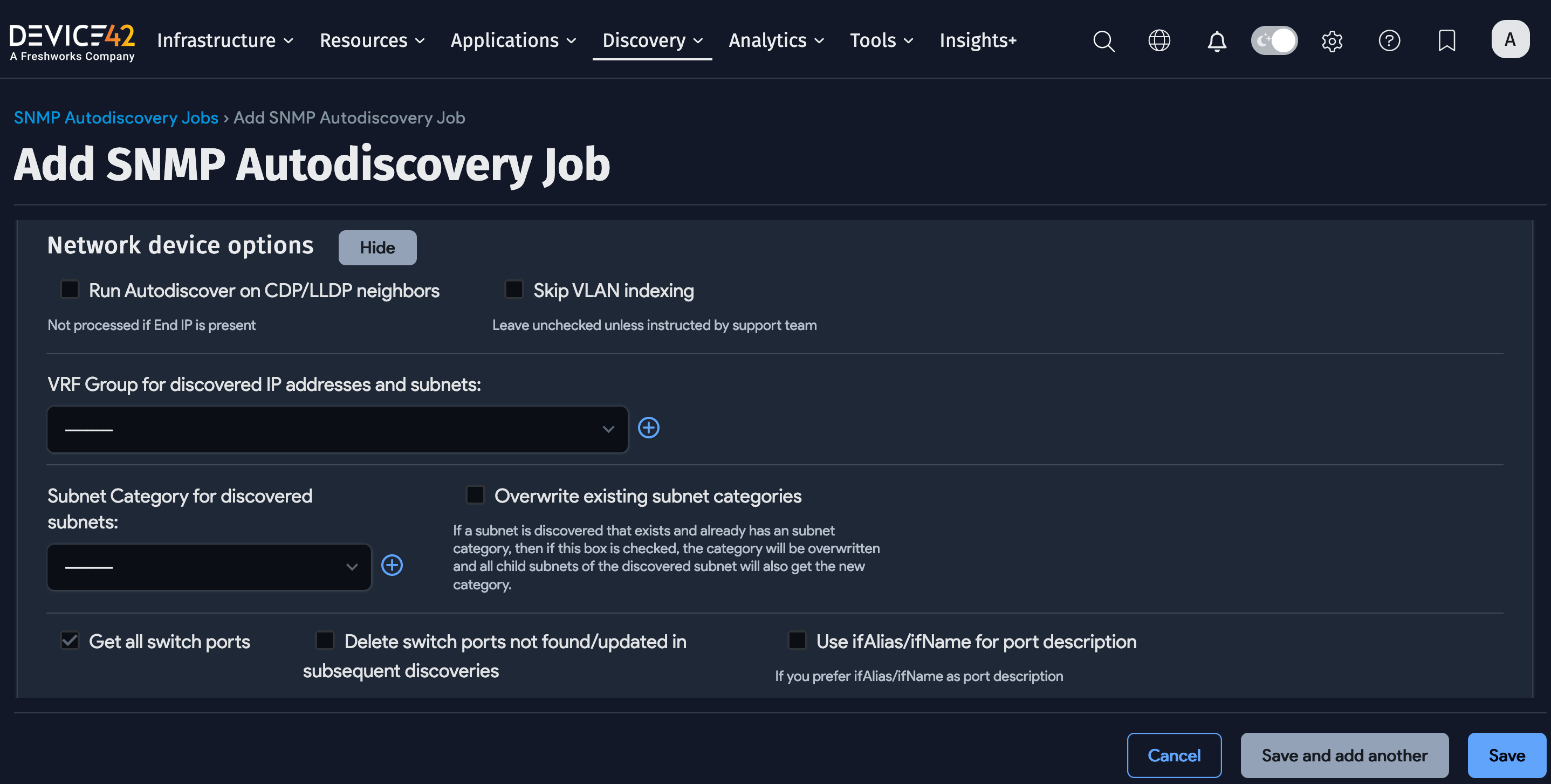Open the notifications bell
This screenshot has height=784, width=1551.
[1216, 41]
